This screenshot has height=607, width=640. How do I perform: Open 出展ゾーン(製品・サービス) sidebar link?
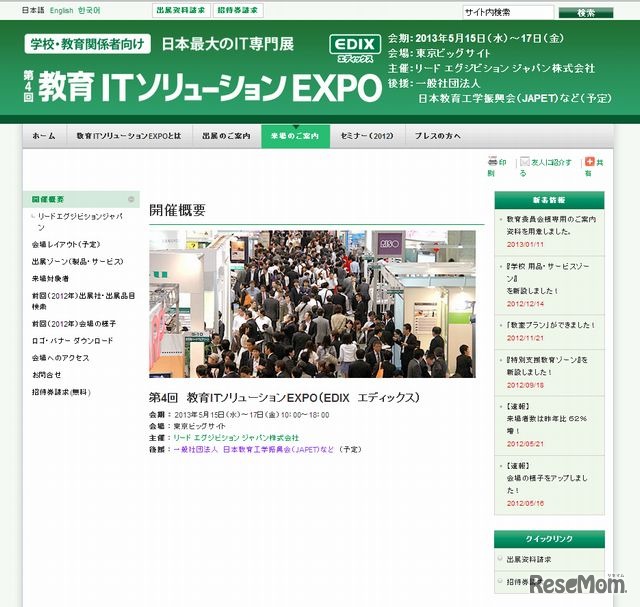pos(78,262)
